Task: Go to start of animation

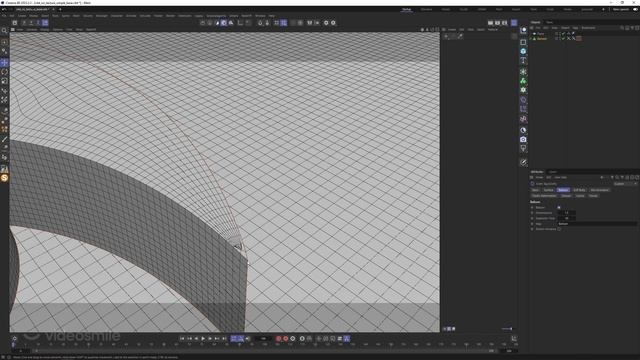Action: pyautogui.click(x=182, y=338)
